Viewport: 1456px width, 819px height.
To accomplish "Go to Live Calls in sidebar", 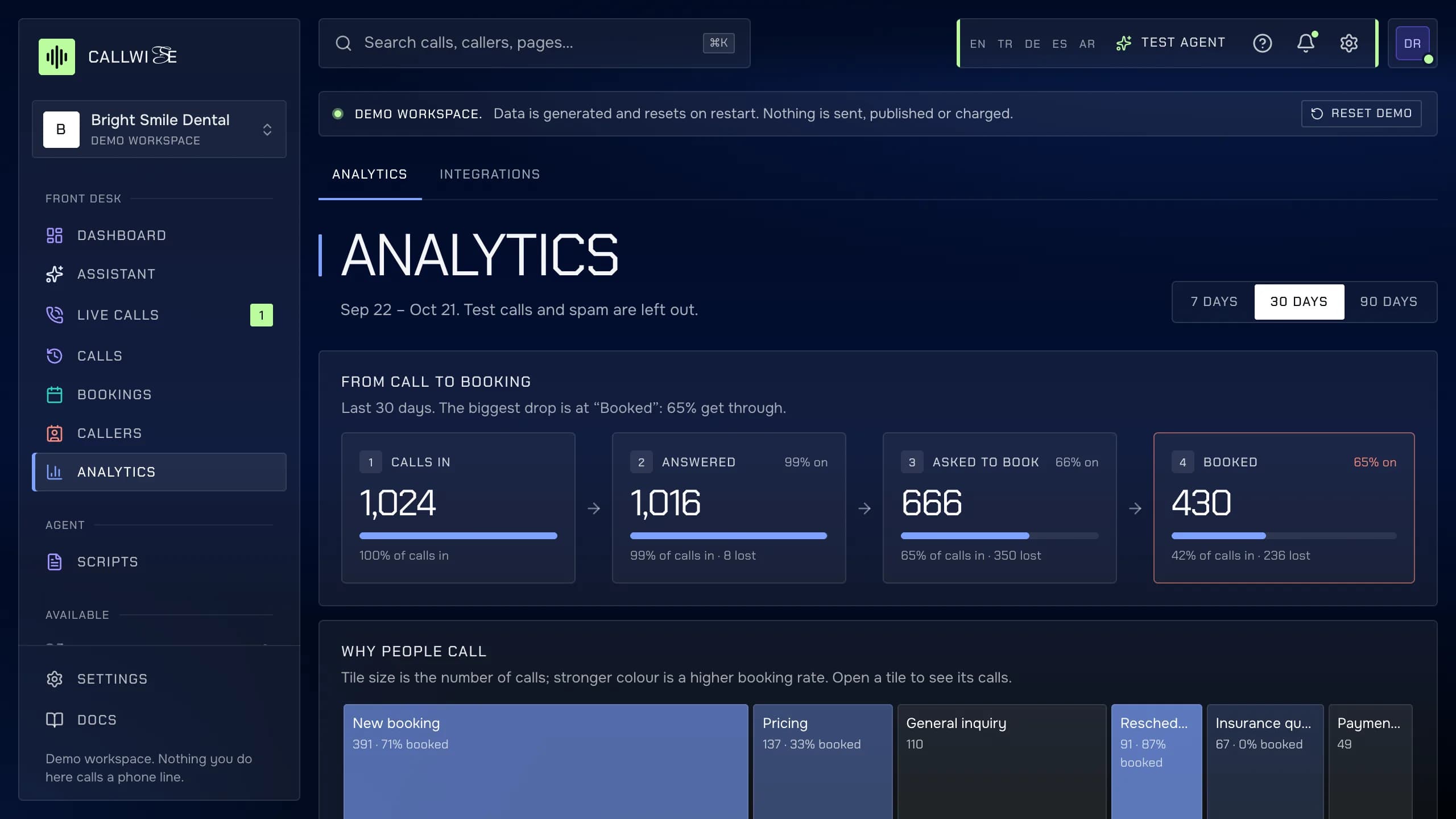I will click(x=159, y=315).
